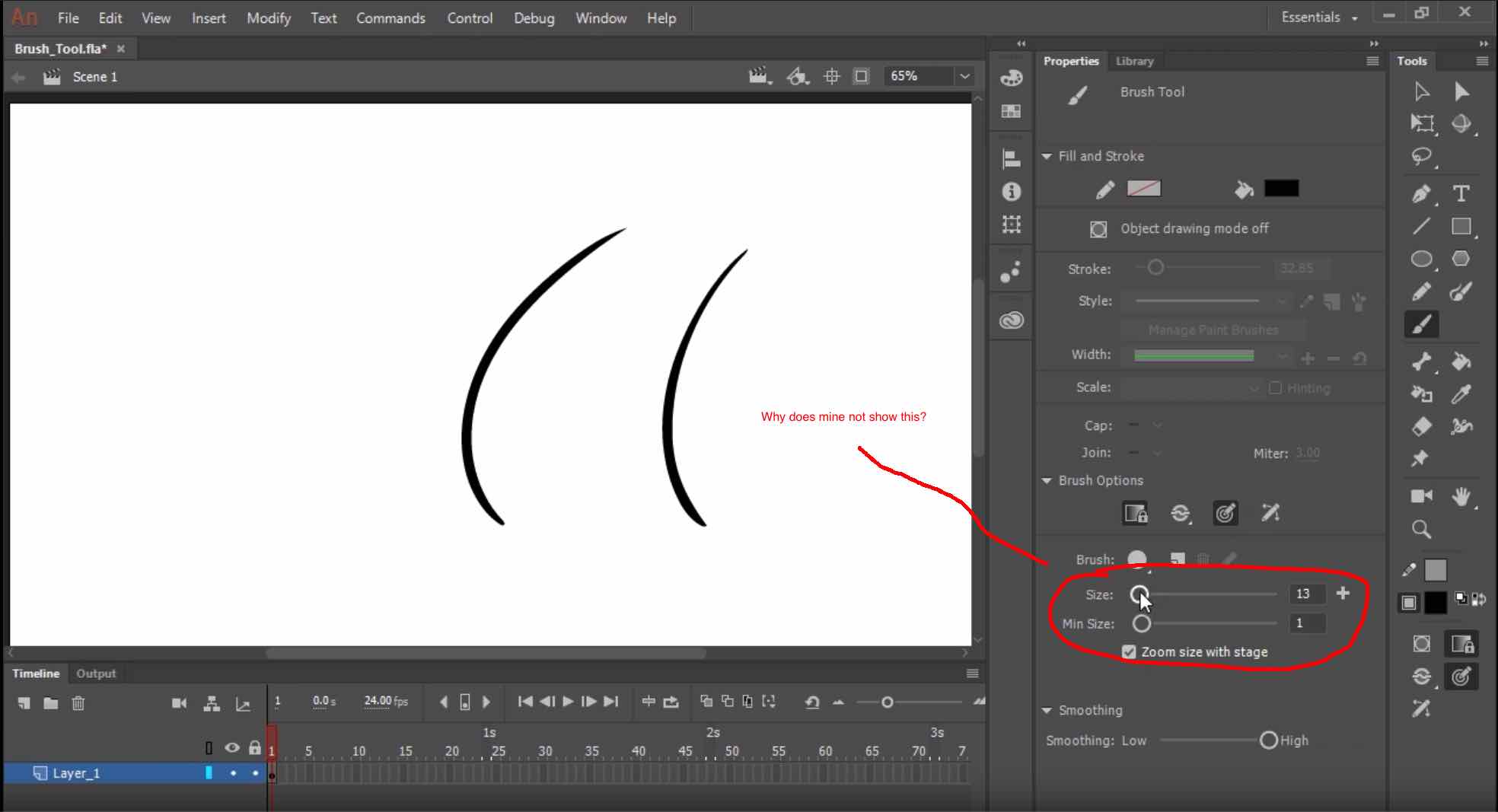
Task: Select the Hand tool
Action: 1461,497
